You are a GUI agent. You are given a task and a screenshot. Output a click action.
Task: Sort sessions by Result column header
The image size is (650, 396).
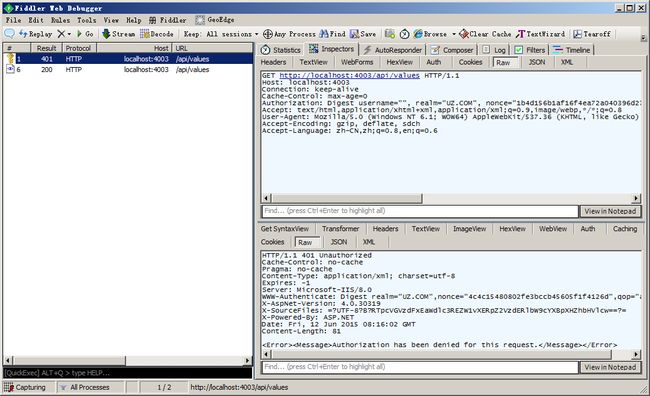point(46,48)
